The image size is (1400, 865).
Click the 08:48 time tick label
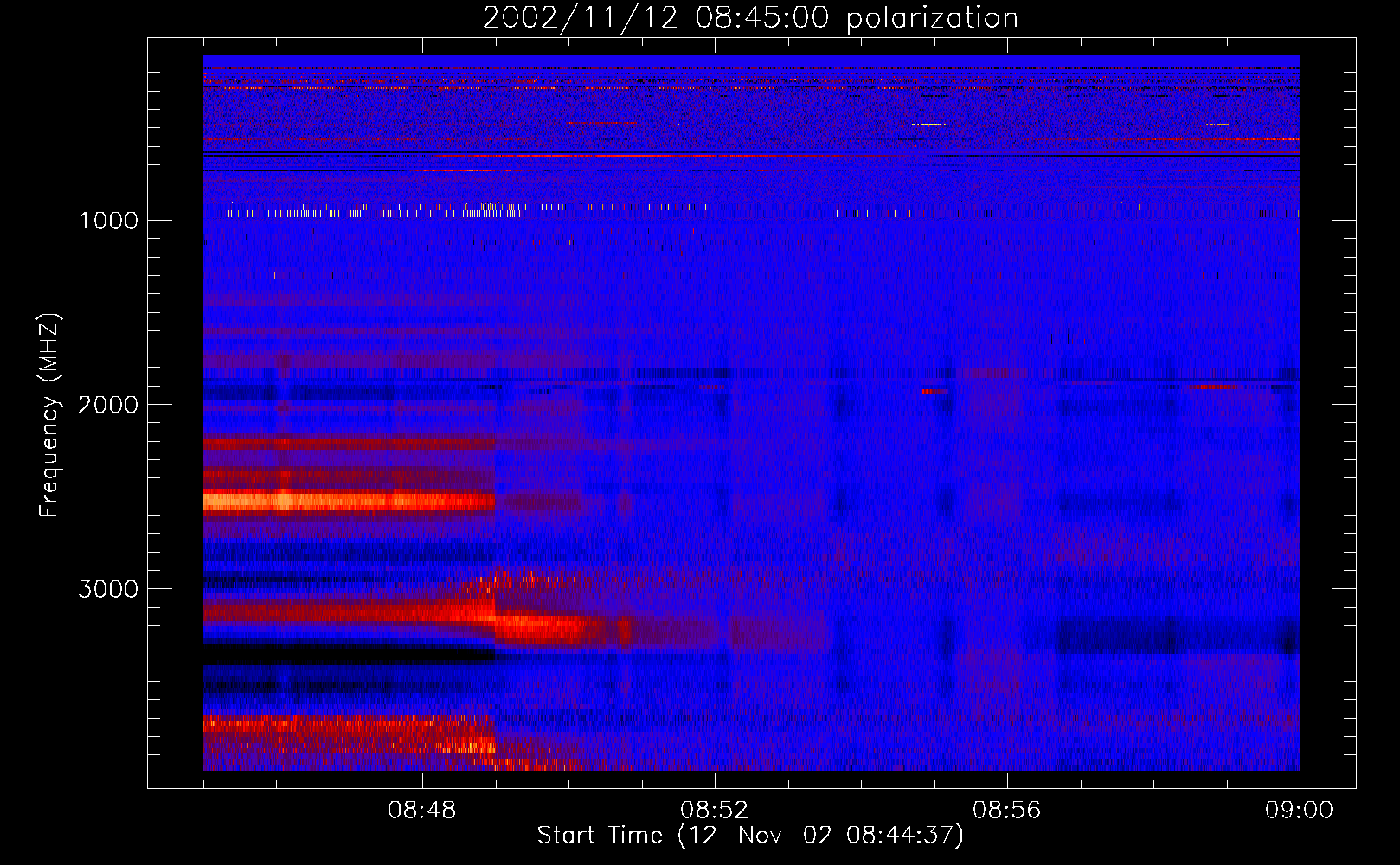tap(422, 811)
